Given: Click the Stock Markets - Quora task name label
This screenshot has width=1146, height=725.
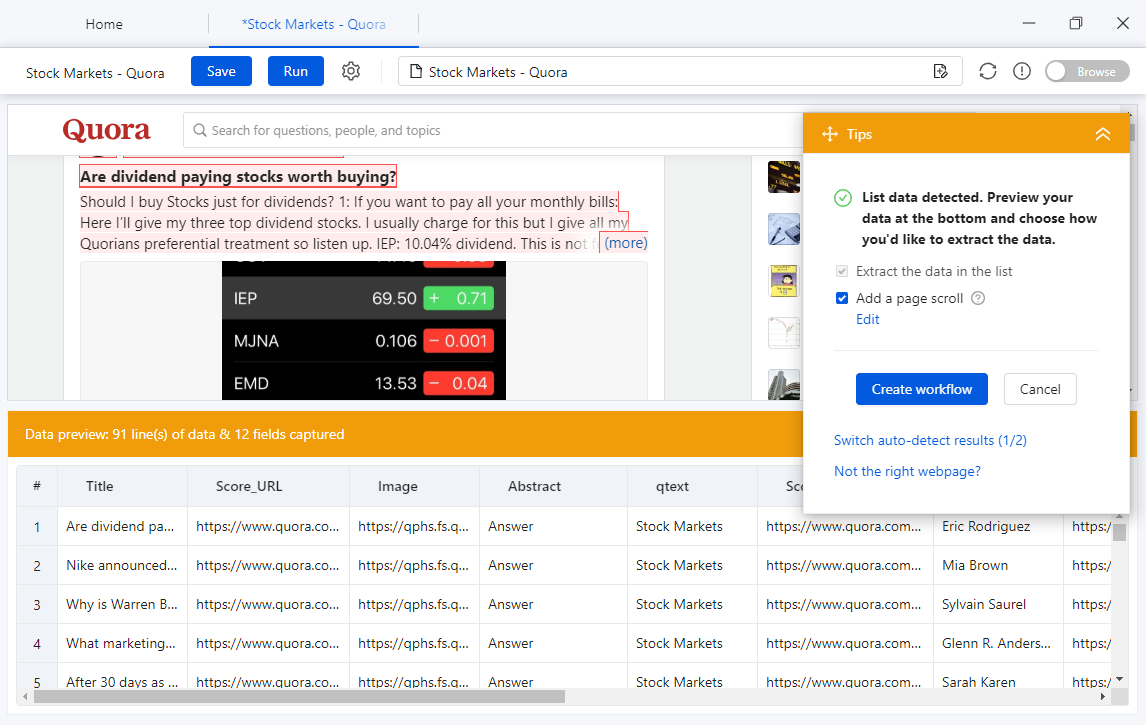Looking at the screenshot, I should click(x=95, y=73).
